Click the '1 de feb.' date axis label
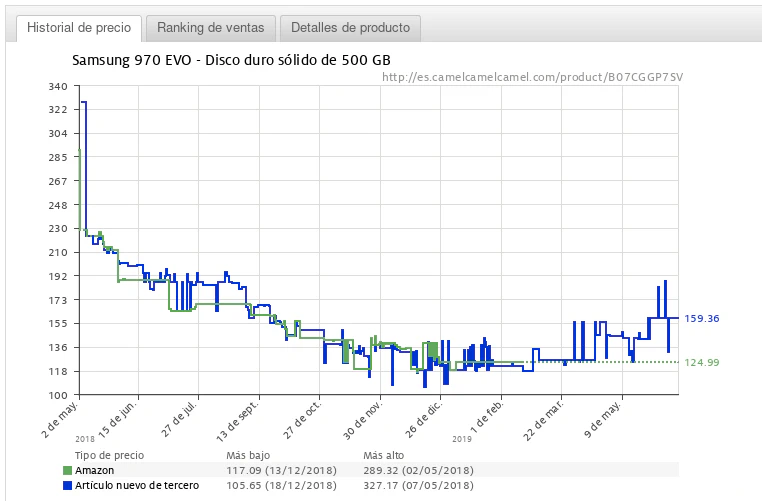Image resolution: width=762 pixels, height=501 pixels. [x=486, y=418]
